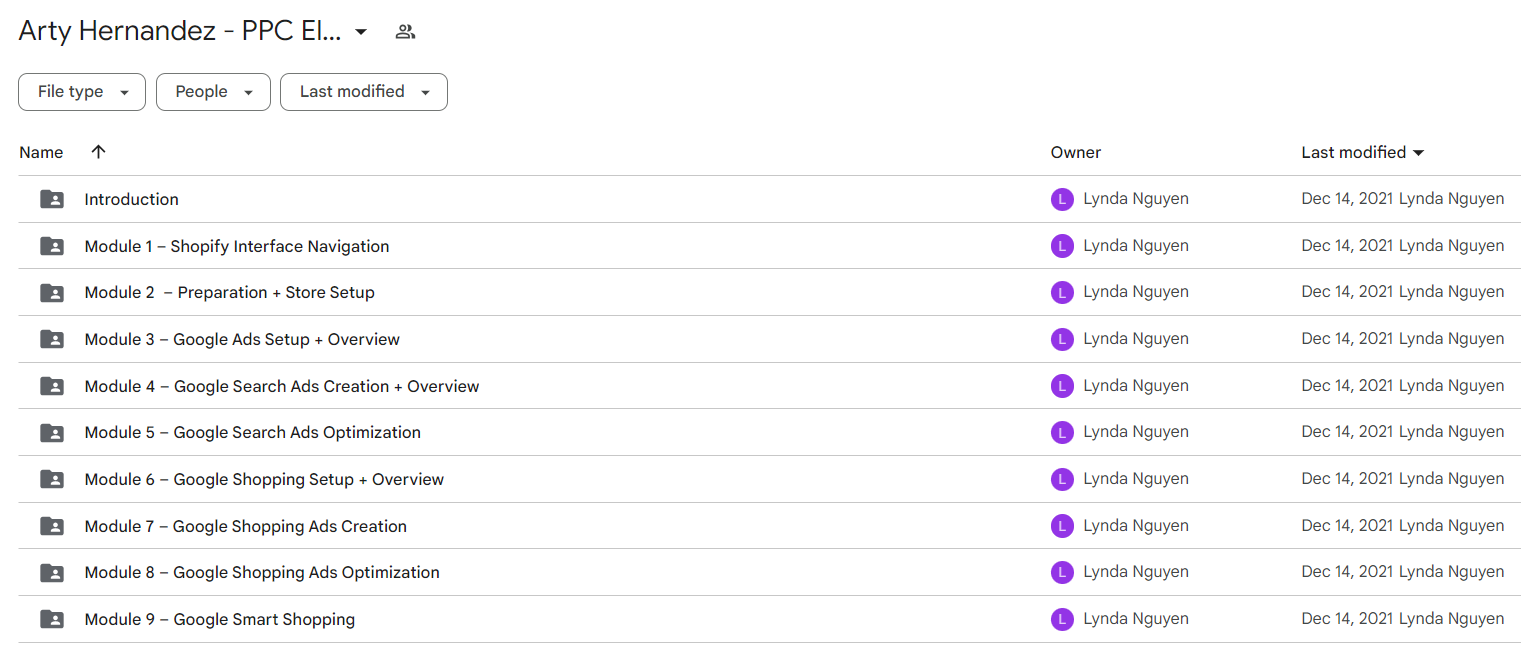Click owner avatar in the Module 9 row
Screen dimensions: 1521x656
(x=1062, y=619)
